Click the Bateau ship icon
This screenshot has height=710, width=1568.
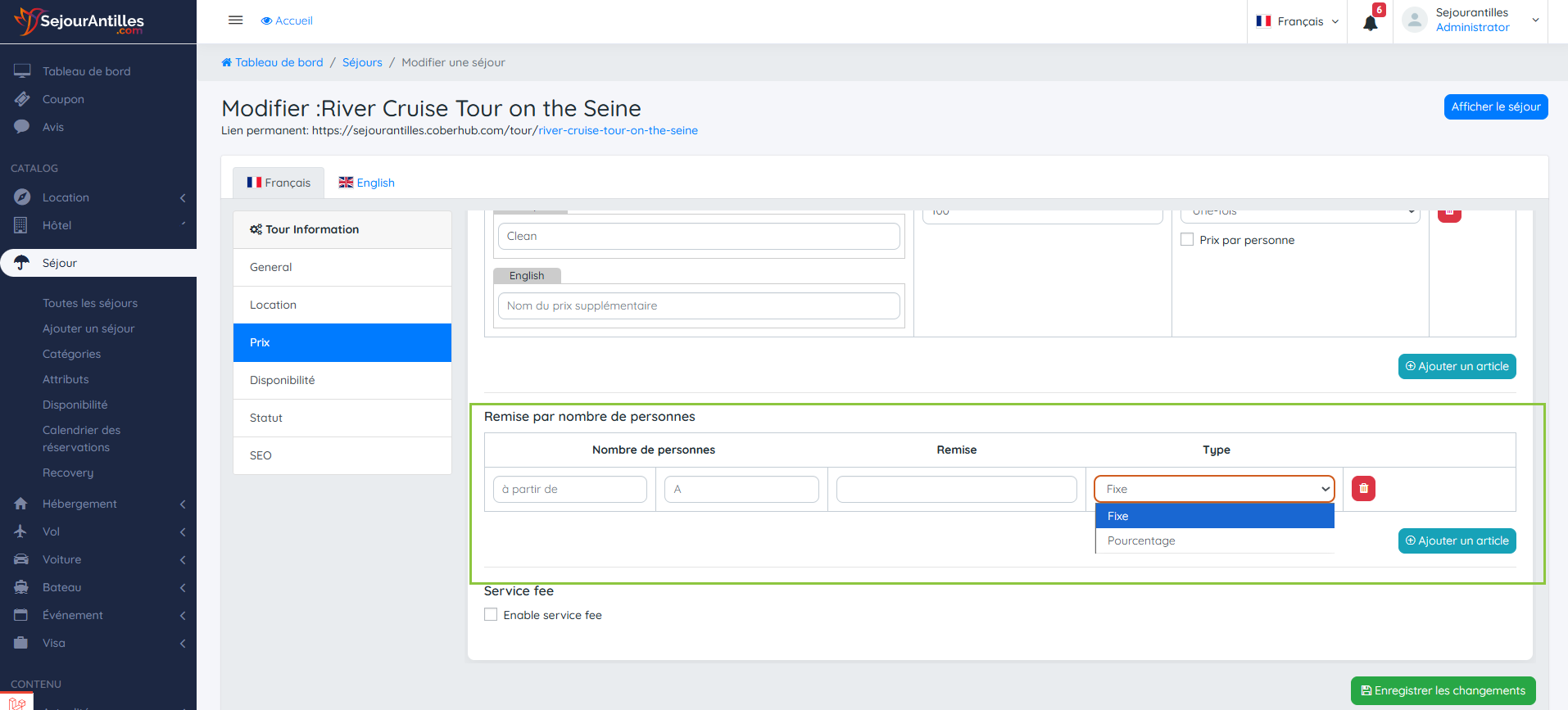click(21, 587)
